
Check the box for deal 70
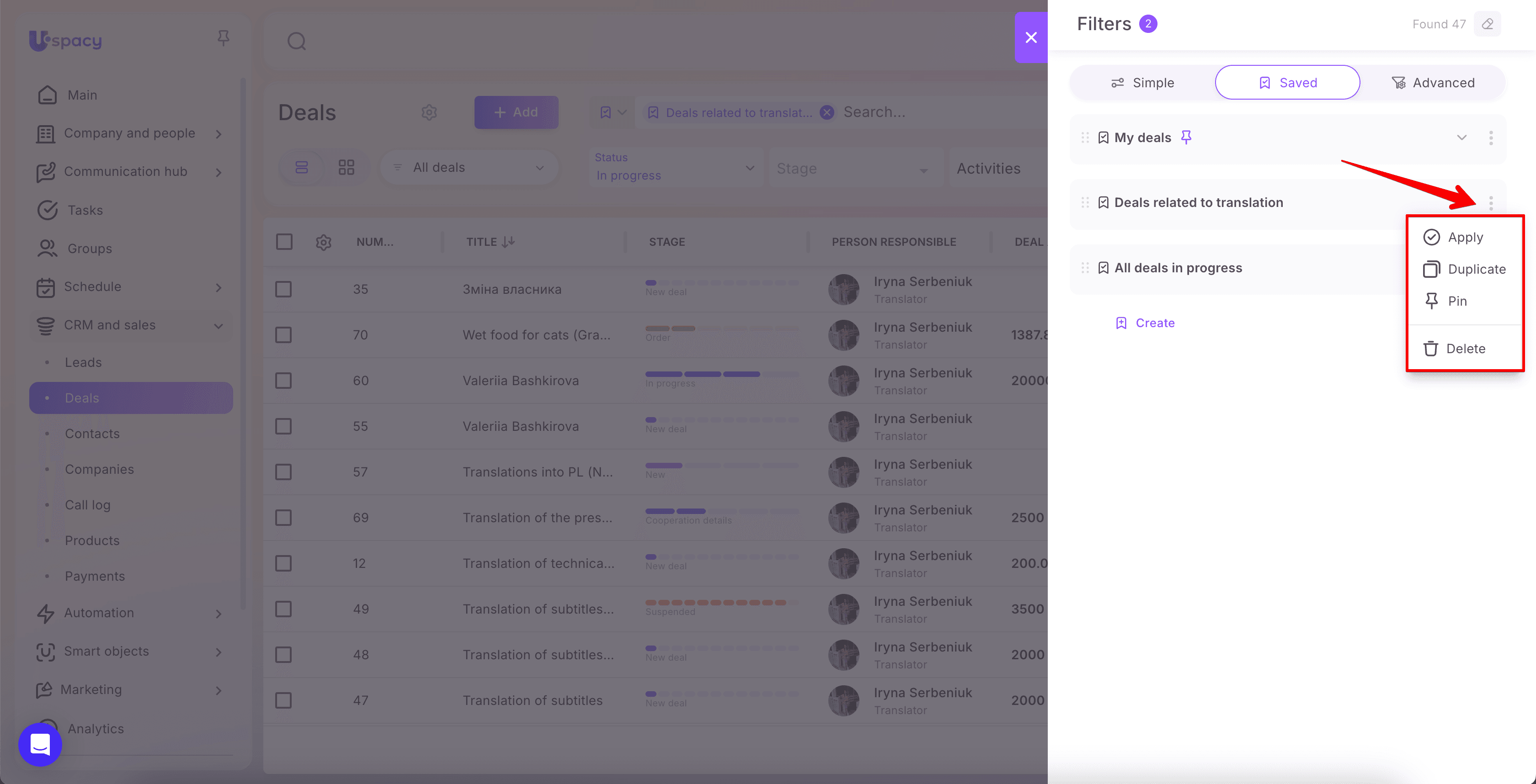(283, 335)
